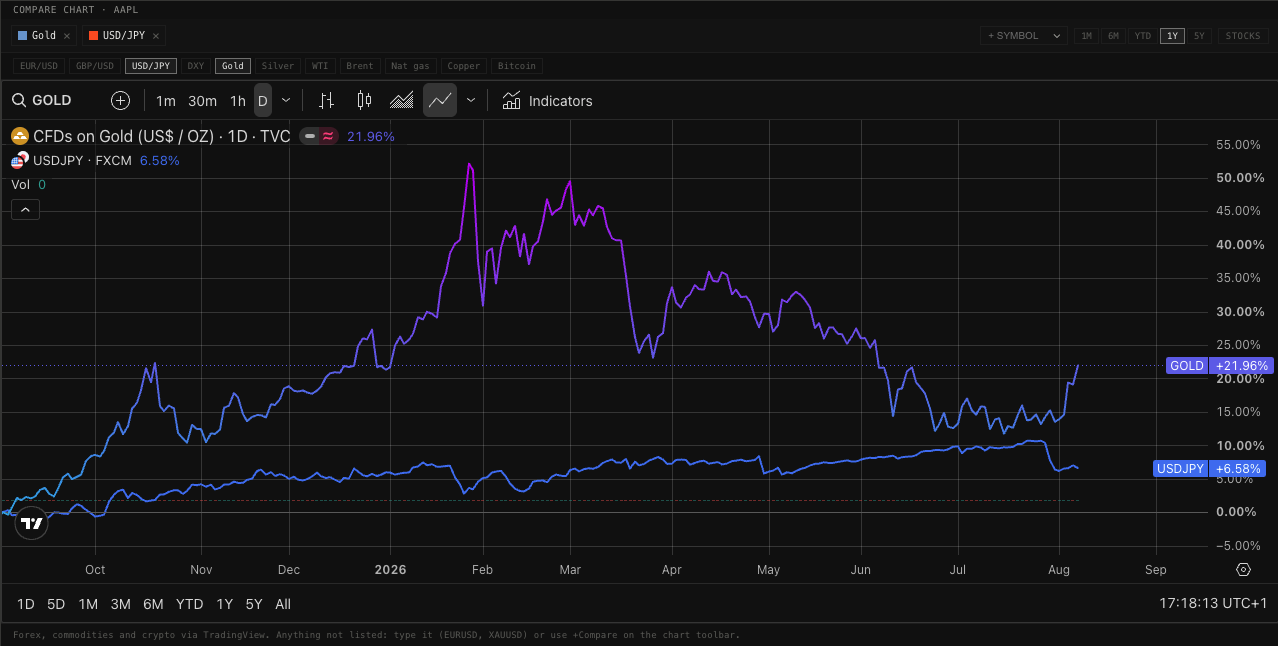
Task: Select the YTD range at top right
Action: 1142,36
